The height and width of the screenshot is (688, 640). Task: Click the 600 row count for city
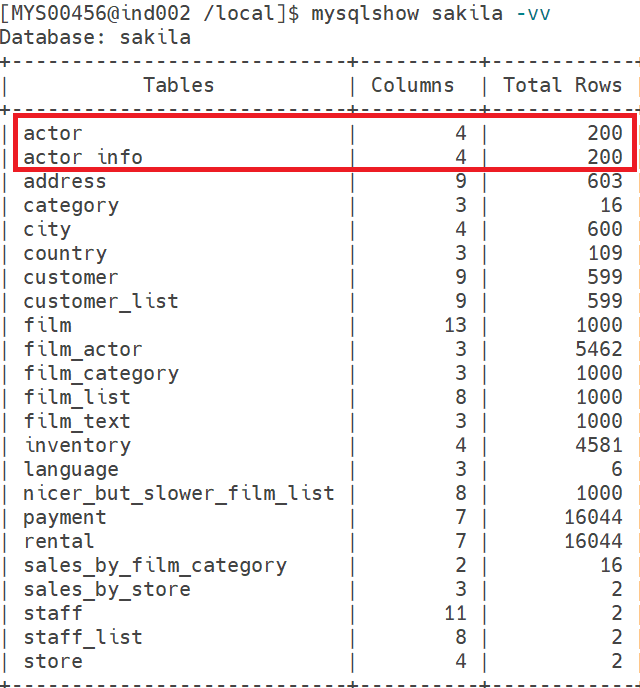(605, 229)
